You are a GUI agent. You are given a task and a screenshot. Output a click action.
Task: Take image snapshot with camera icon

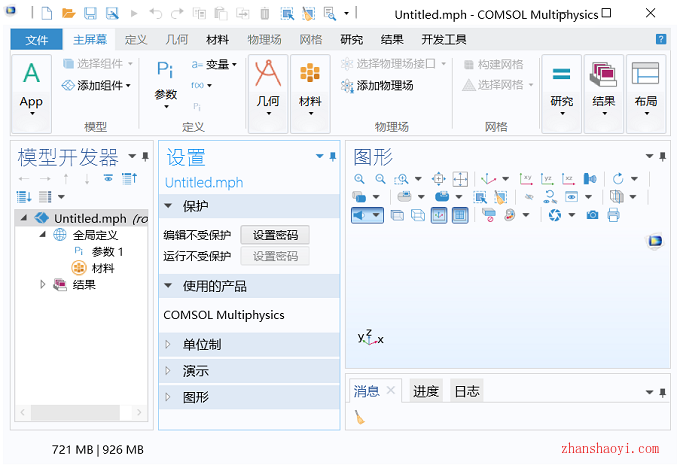click(592, 215)
